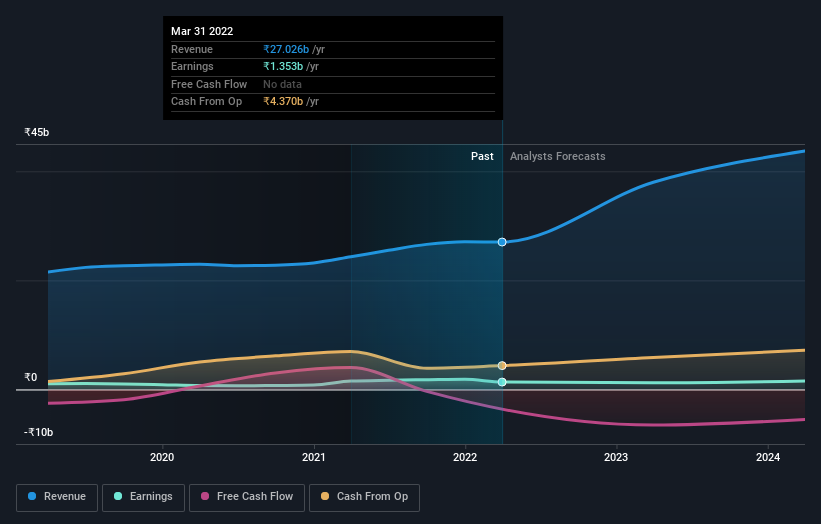Click the 2024 x-axis label
The width and height of the screenshot is (821, 524).
(768, 458)
